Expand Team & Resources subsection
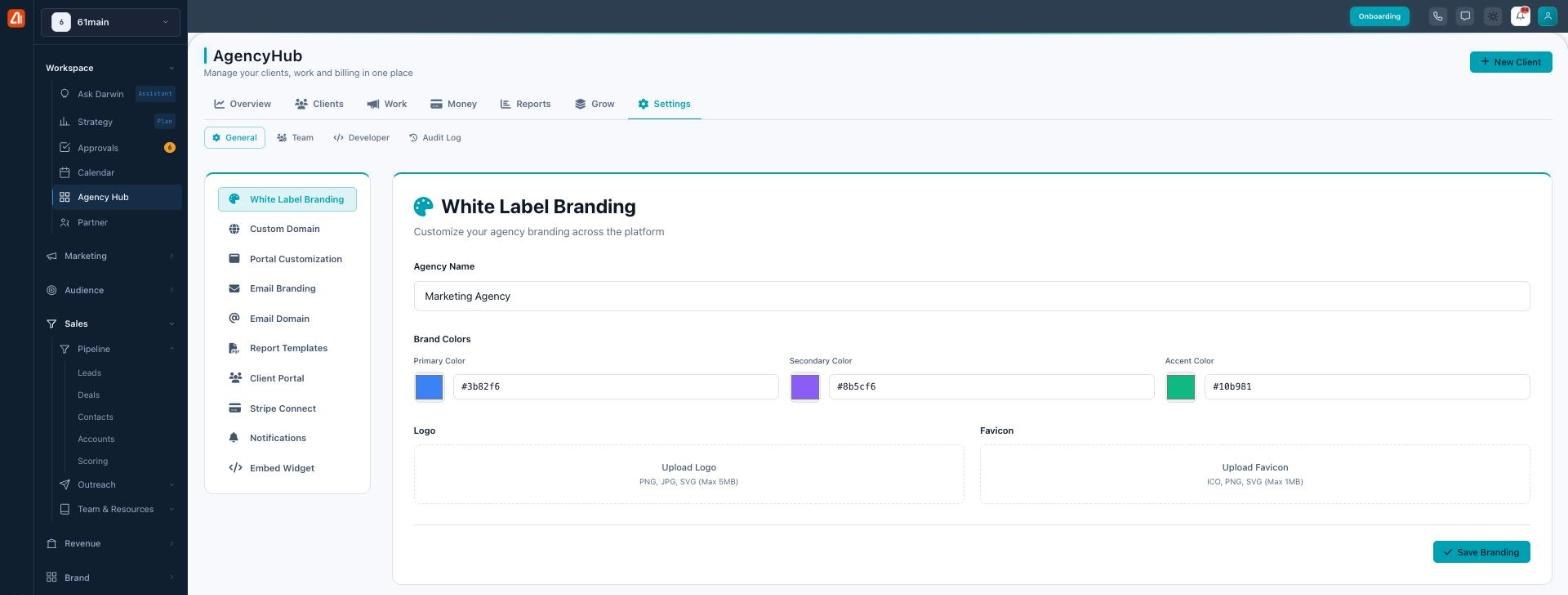 pyautogui.click(x=116, y=509)
